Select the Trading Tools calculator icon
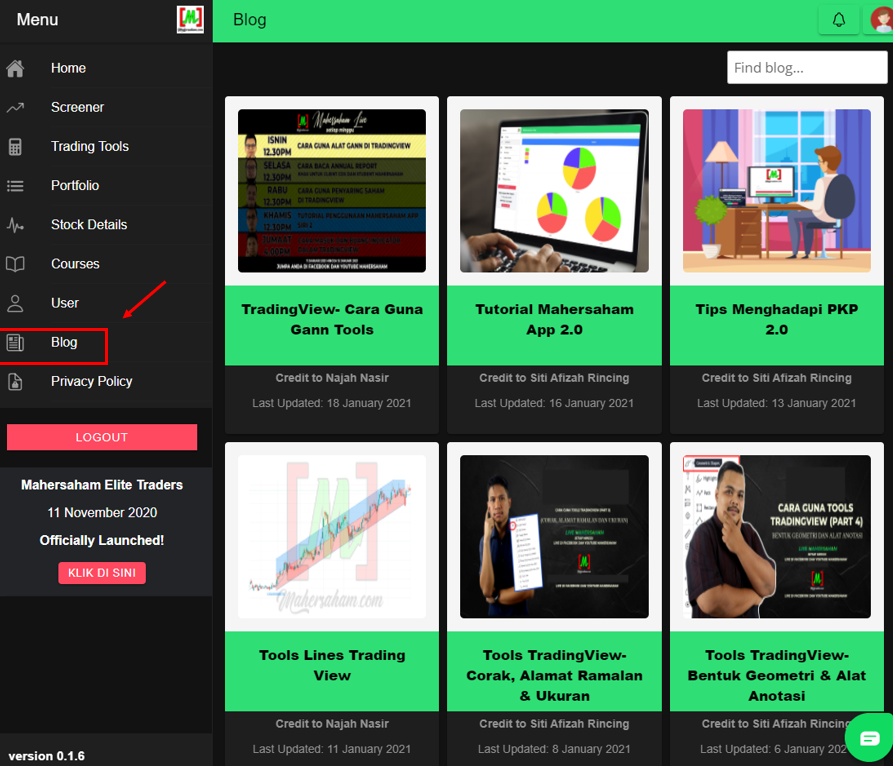Image resolution: width=893 pixels, height=766 pixels. (15, 147)
